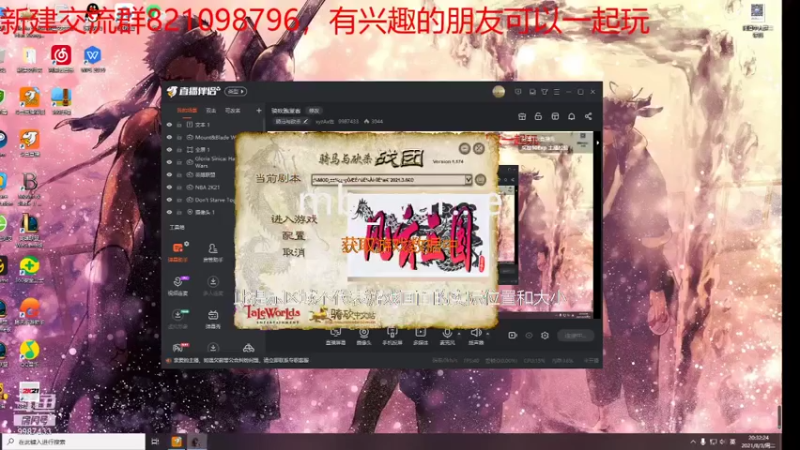Viewport: 800px width, 450px height.
Task: Lock the NBA 2K21 source layer
Action: [179, 187]
